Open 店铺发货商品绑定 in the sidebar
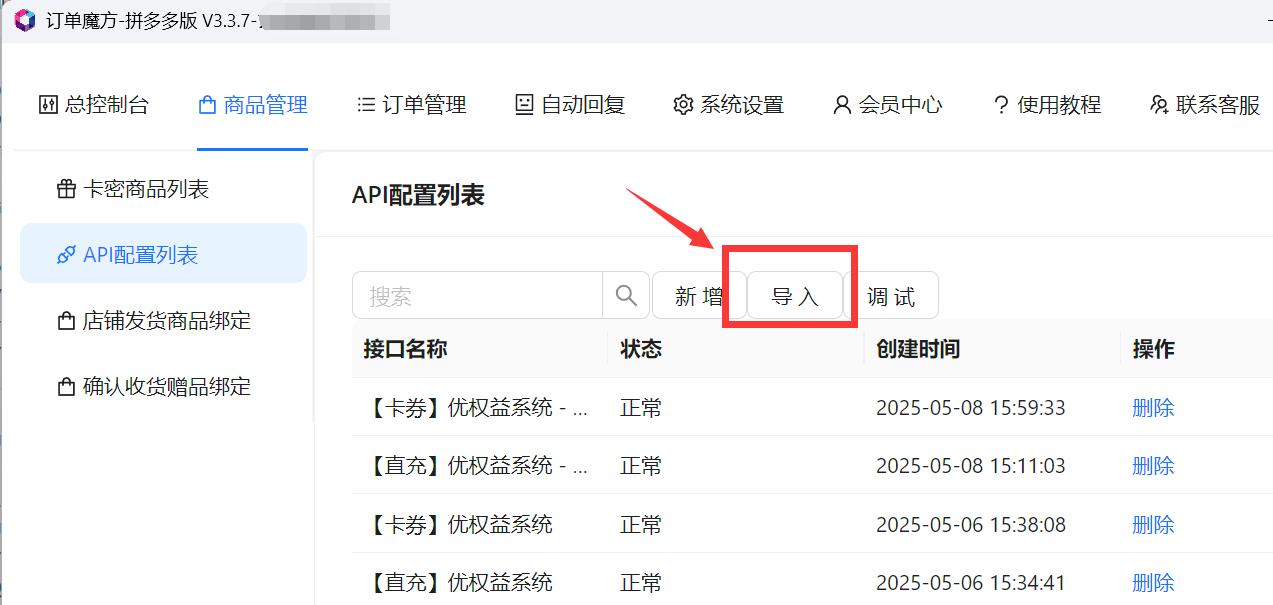This screenshot has width=1273, height=605. click(x=163, y=321)
